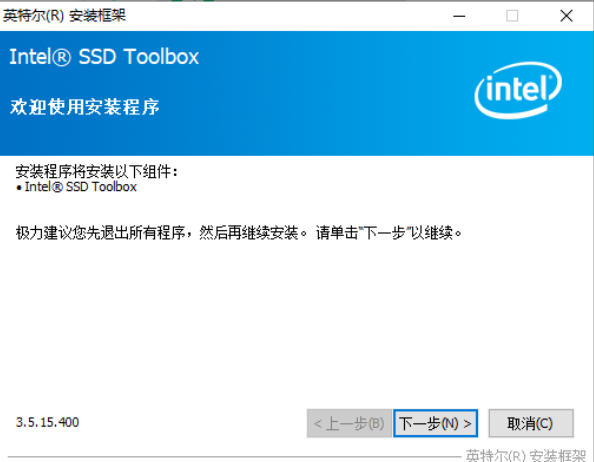The width and height of the screenshot is (594, 462).
Task: Close the installer window with X
Action: [566, 16]
